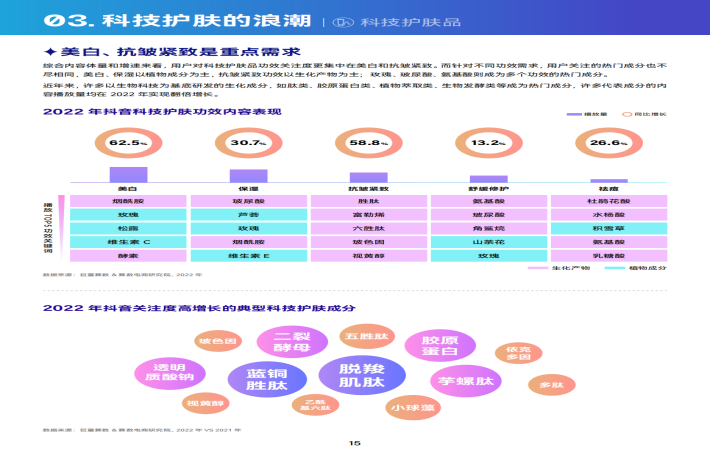Click the 蓝铜胜肽 bubble
This screenshot has height=455, width=710.
tap(255, 379)
